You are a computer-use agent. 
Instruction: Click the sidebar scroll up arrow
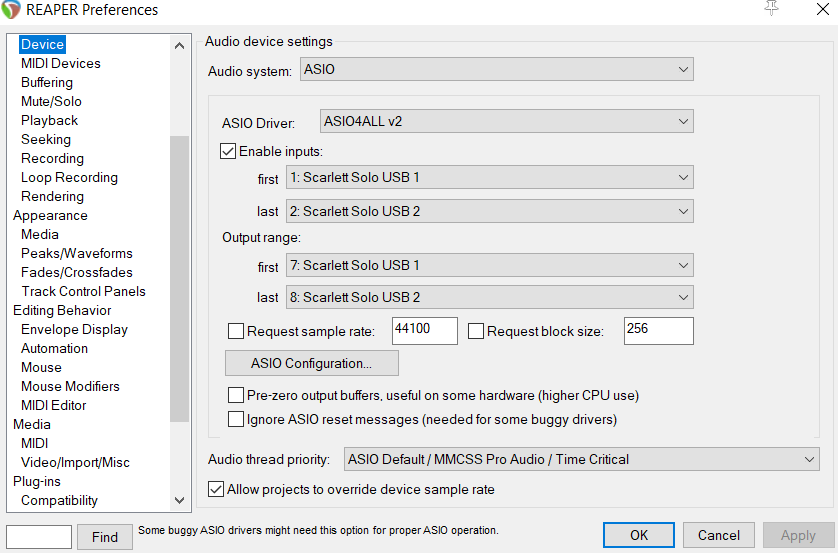point(180,46)
